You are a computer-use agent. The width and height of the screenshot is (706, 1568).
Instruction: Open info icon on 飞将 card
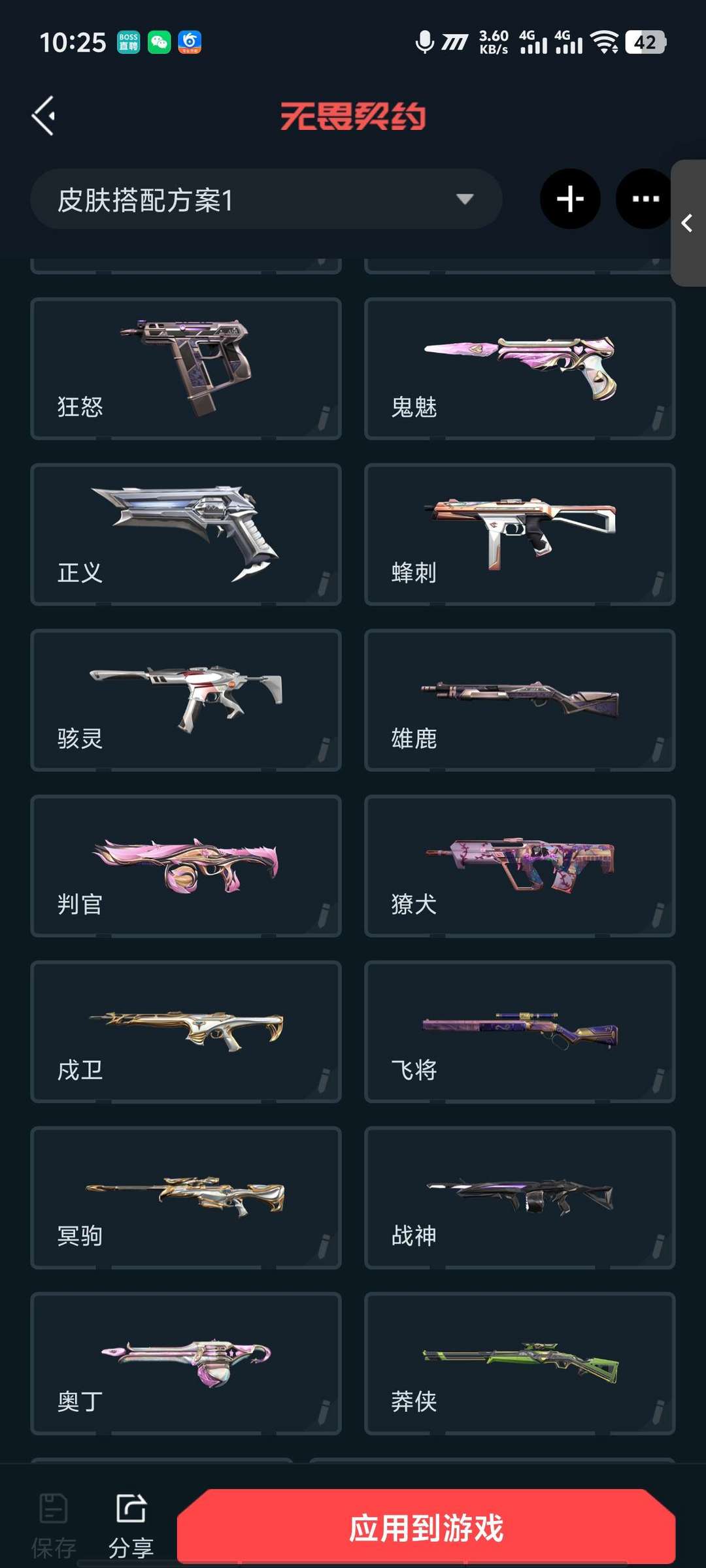pyautogui.click(x=658, y=1081)
